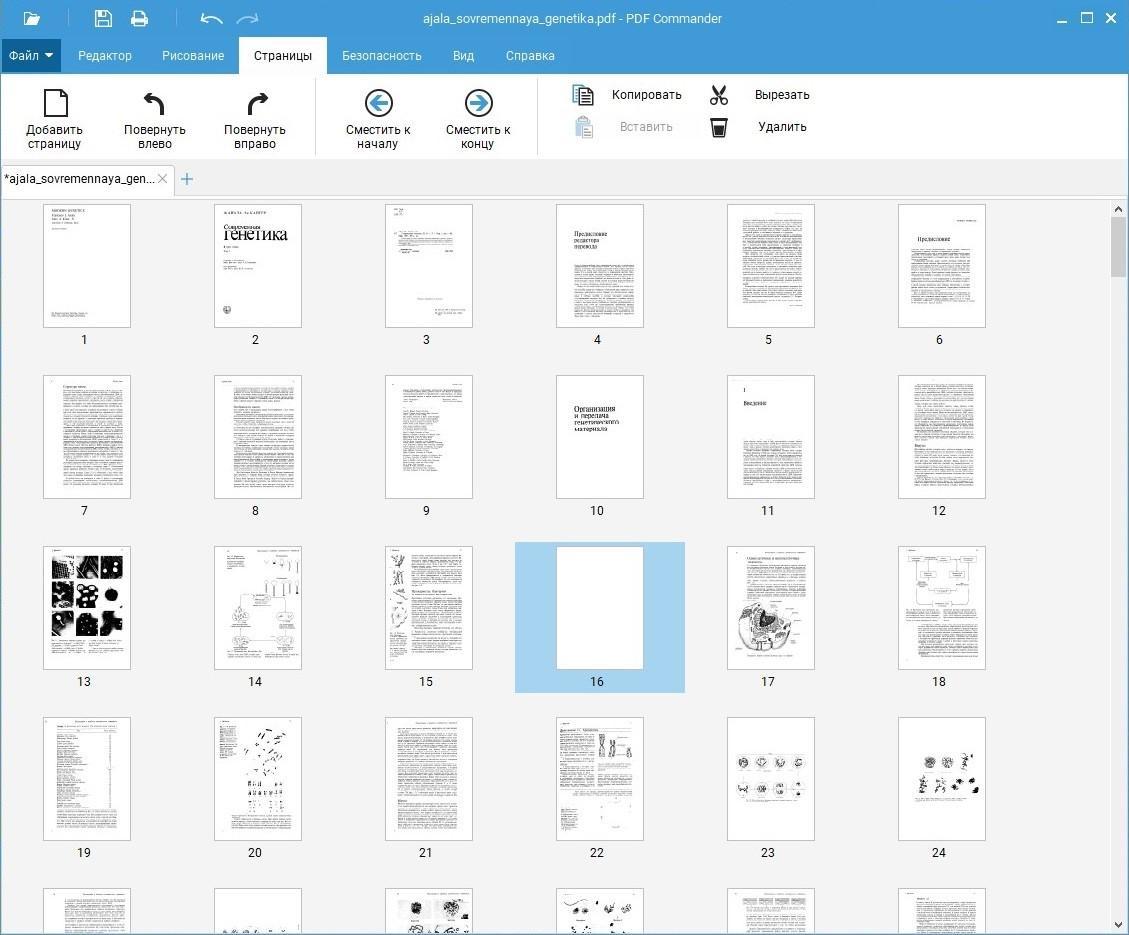Click the scrollbar down arrow
Screen dimensions: 1129x935
1118,925
